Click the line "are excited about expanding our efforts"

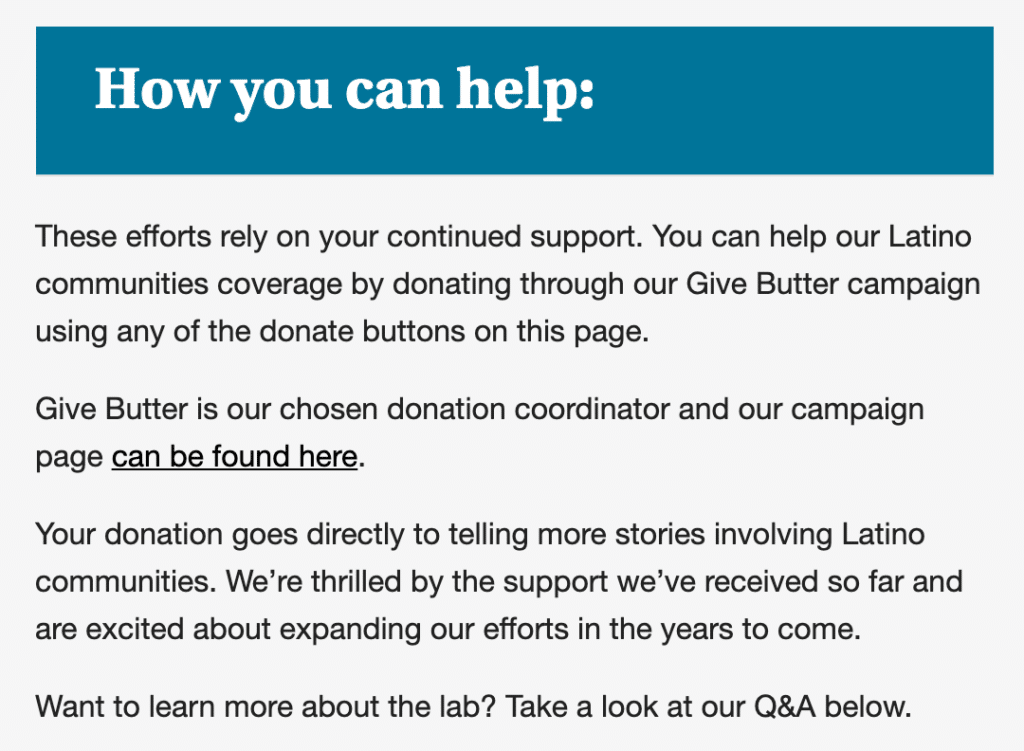[x=448, y=629]
